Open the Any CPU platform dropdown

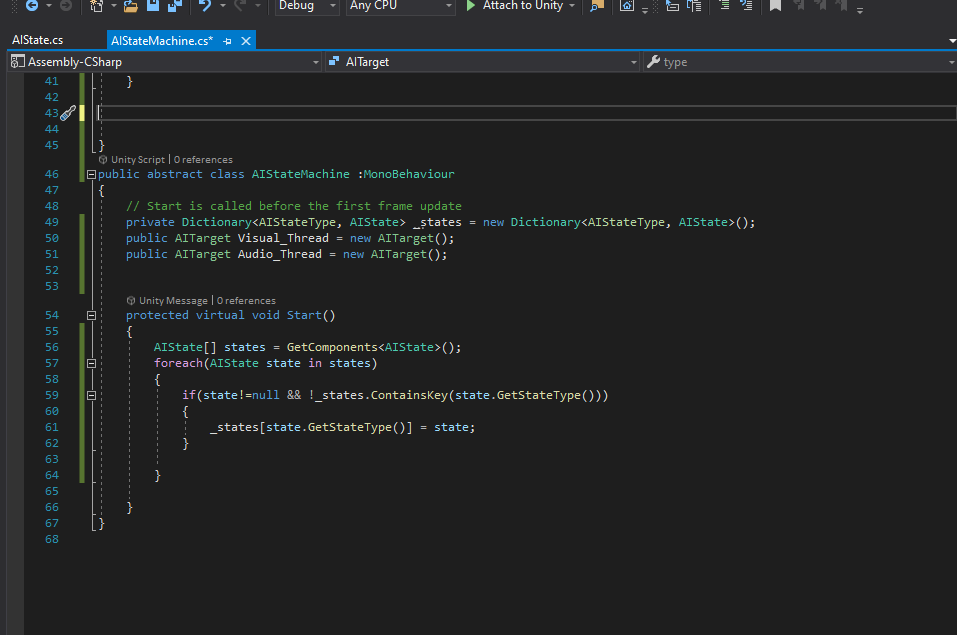(400, 5)
